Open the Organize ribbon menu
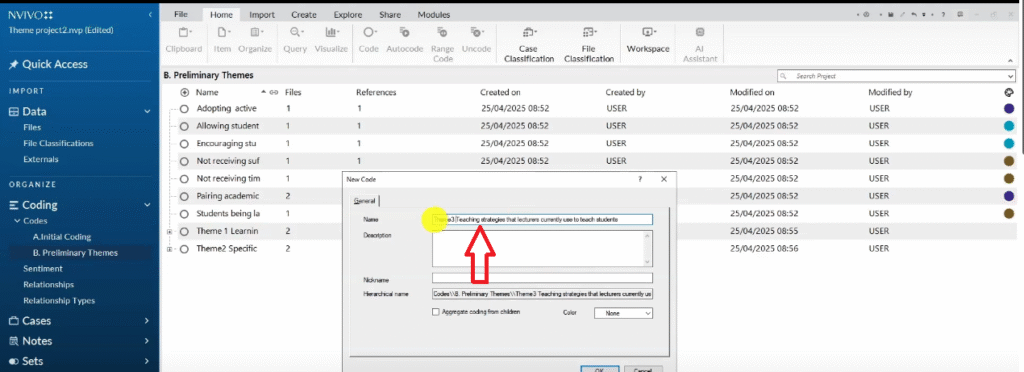The image size is (1024, 372). click(255, 39)
